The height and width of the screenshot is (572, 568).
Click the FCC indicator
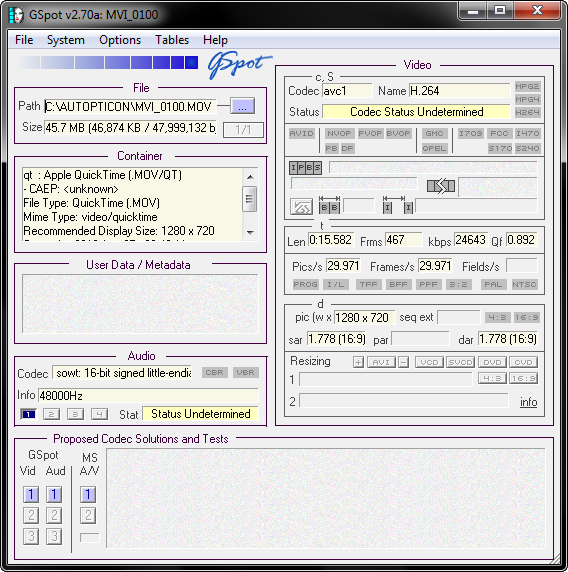click(499, 134)
